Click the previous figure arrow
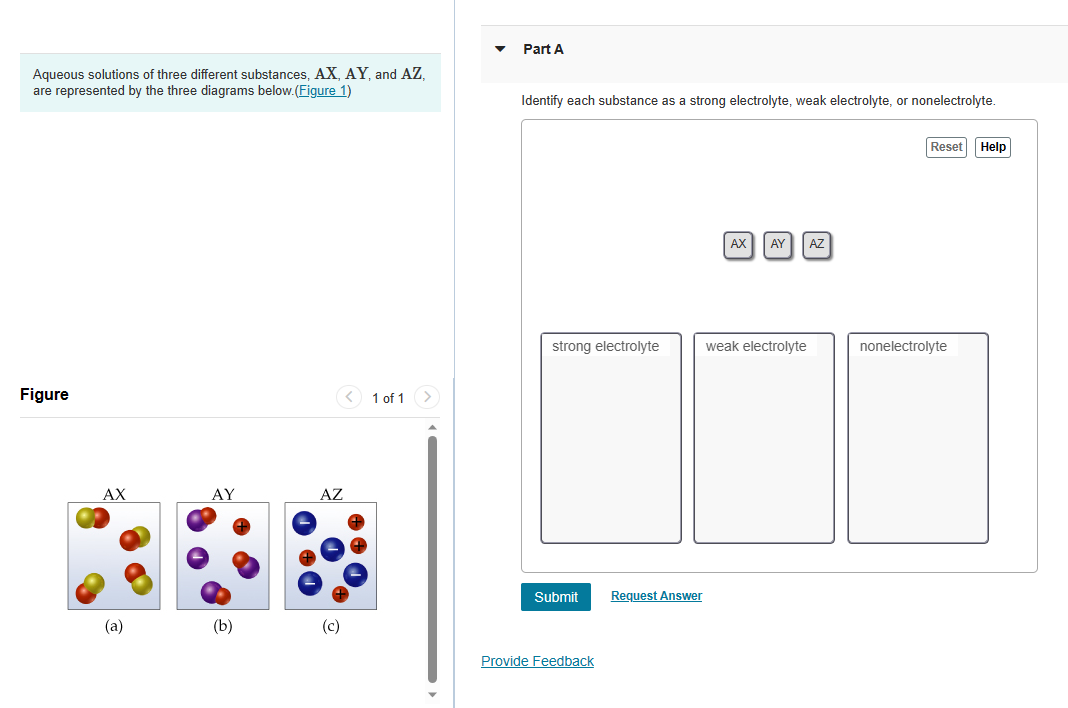The image size is (1068, 708). pyautogui.click(x=348, y=397)
